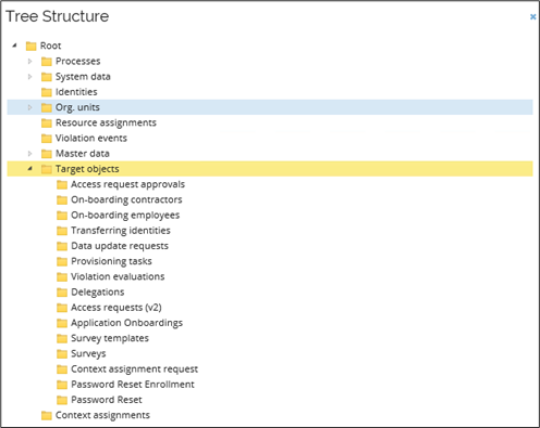Click the Violation events folder icon
The width and height of the screenshot is (540, 428).
click(46, 138)
